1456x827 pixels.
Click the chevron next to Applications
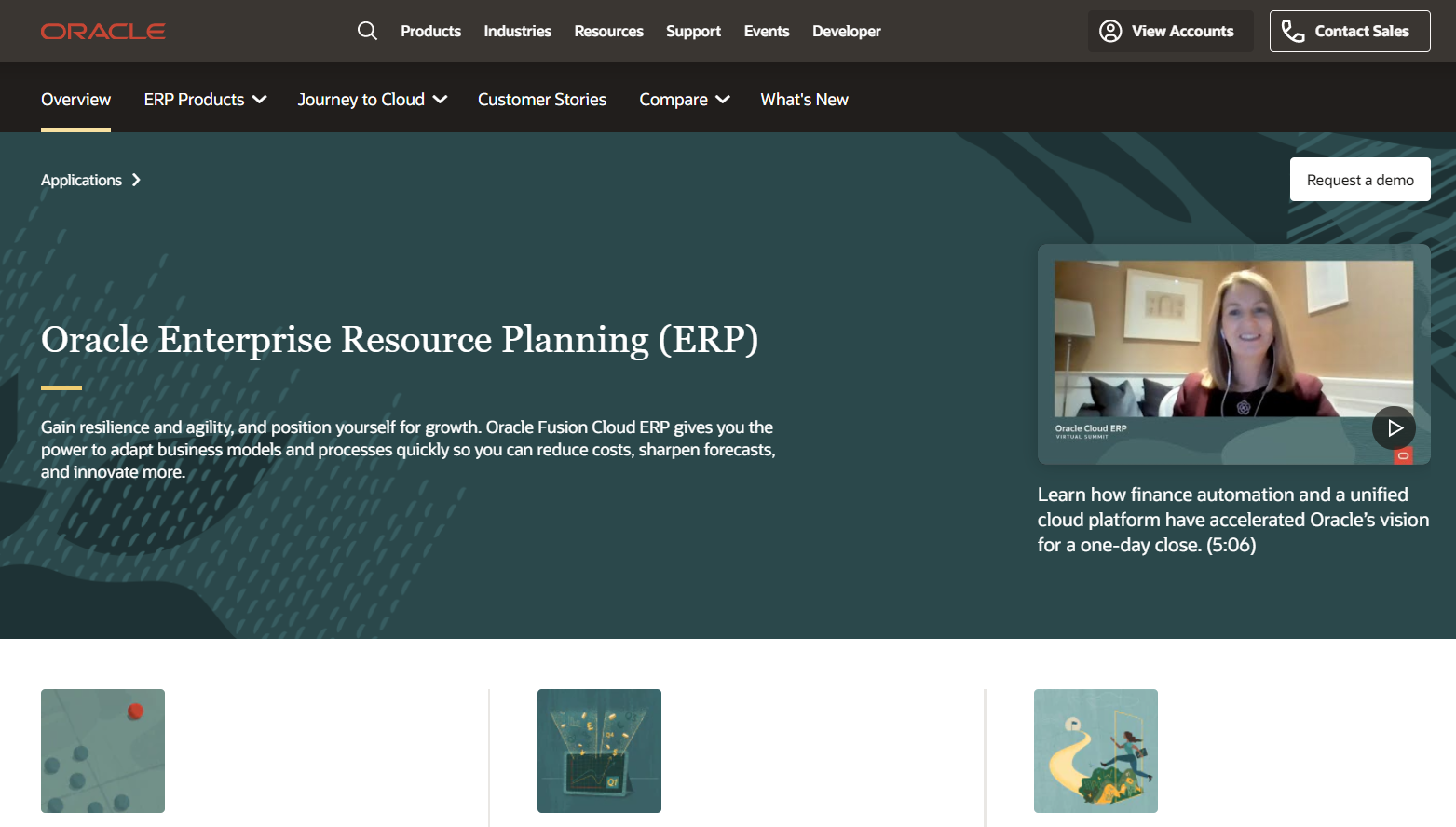click(x=136, y=180)
